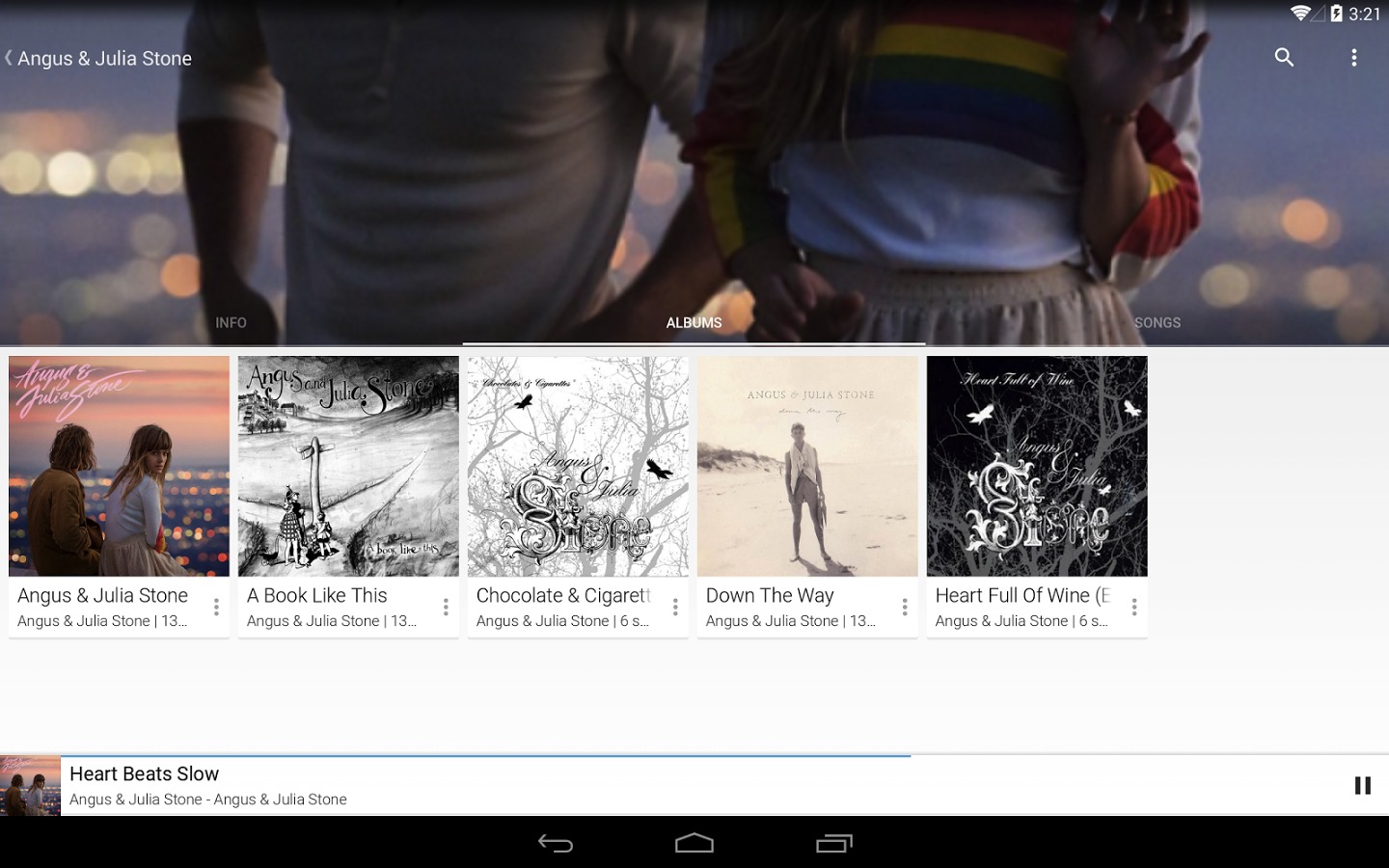Pause the song Heart Beats Slow
The width and height of the screenshot is (1389, 868).
pos(1362,786)
